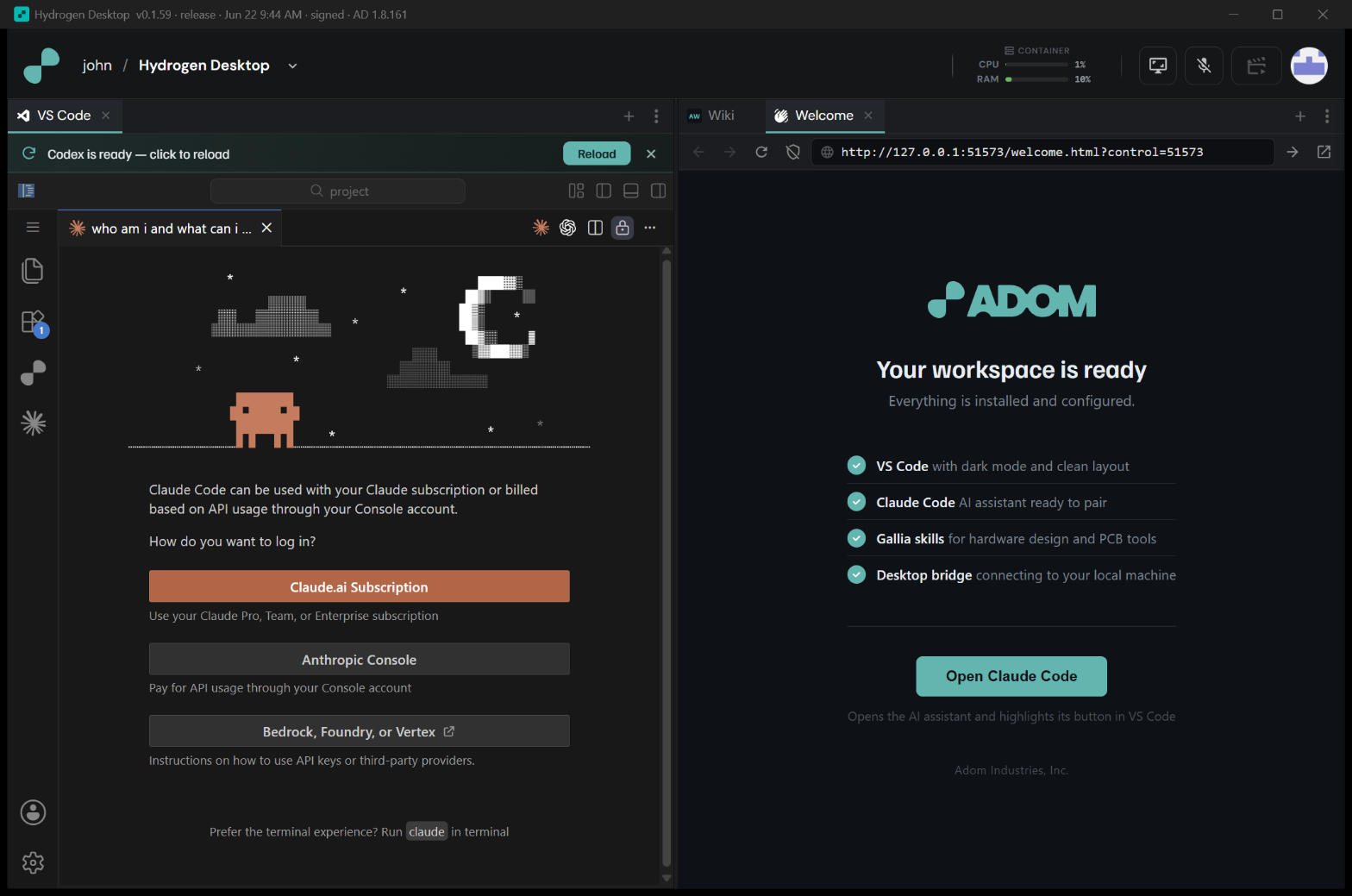
Task: Switch to the Wiki tab
Action: click(x=712, y=116)
